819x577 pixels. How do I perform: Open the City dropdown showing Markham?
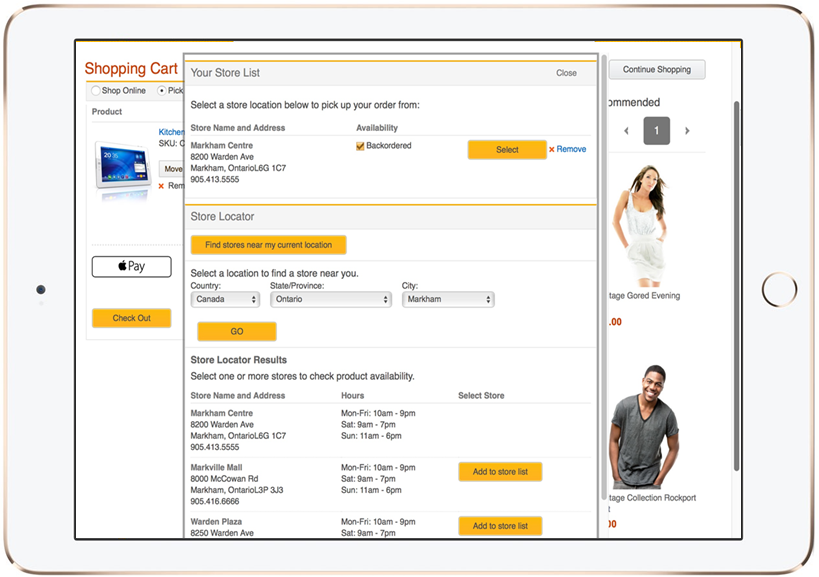coord(447,298)
